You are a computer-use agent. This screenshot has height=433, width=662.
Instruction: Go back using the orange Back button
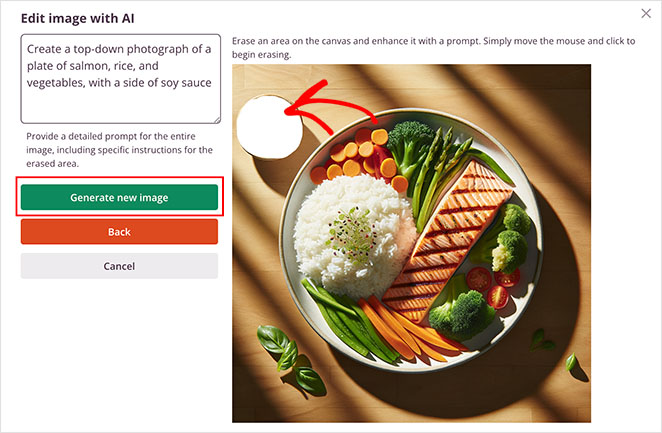pyautogui.click(x=119, y=232)
